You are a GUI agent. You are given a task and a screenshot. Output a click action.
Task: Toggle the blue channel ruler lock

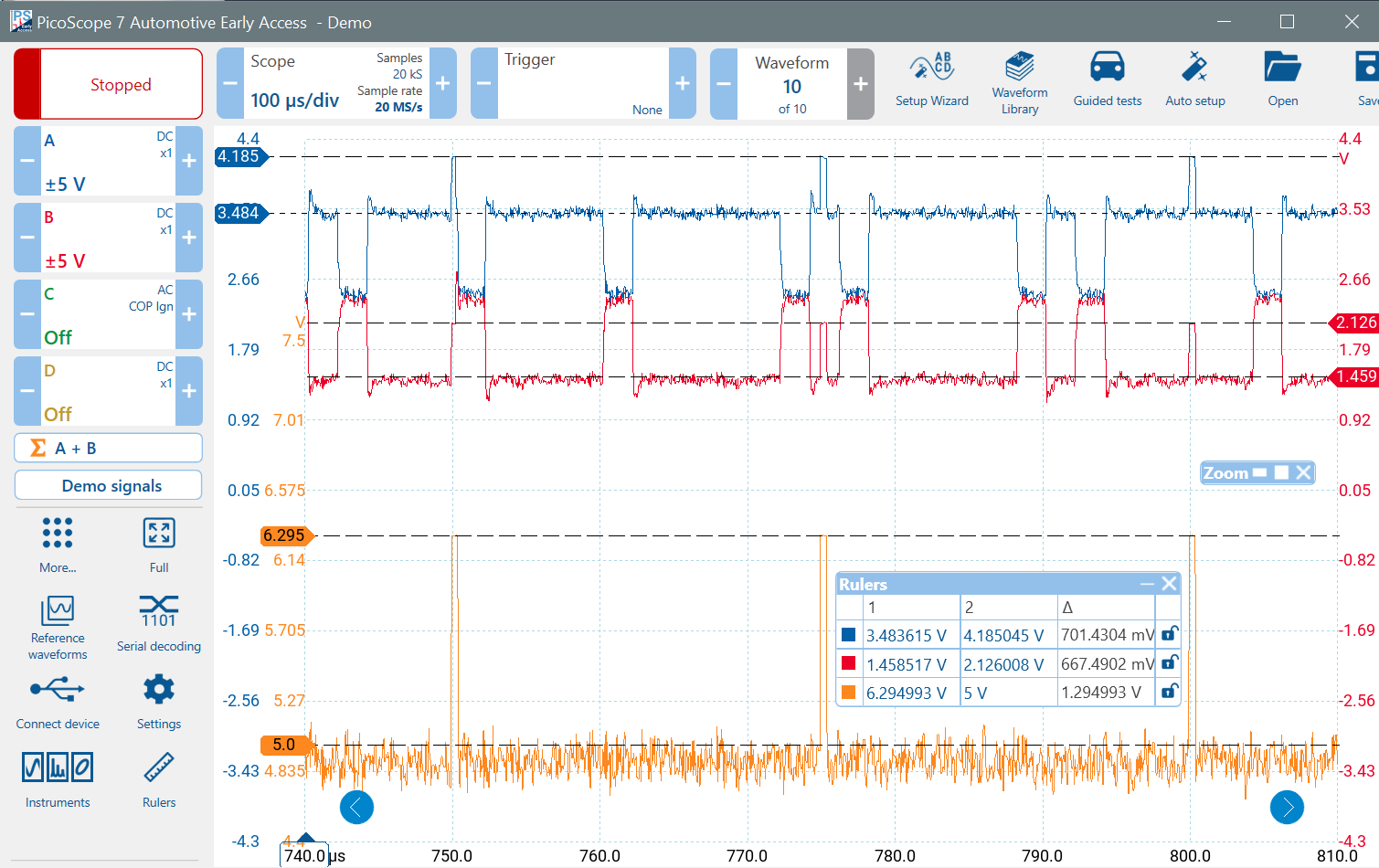point(1169,634)
